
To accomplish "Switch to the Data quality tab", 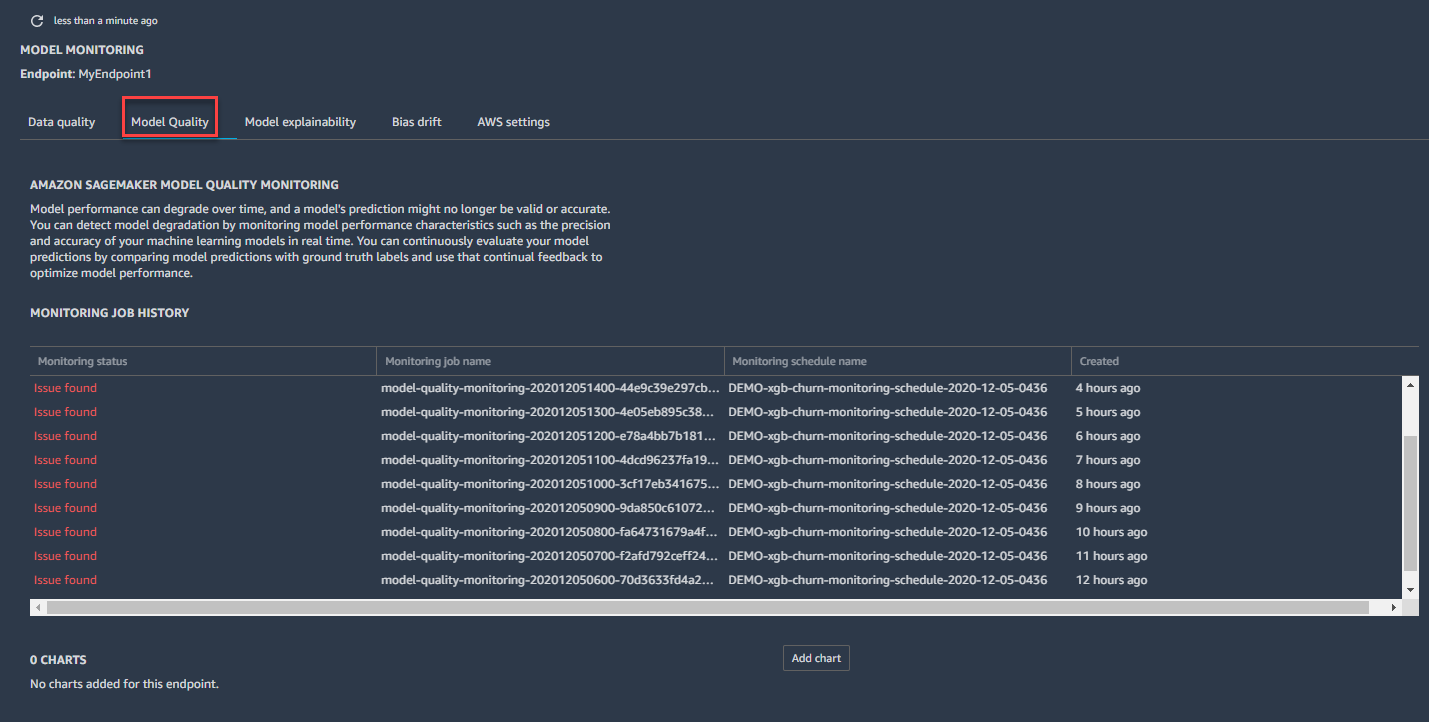I will pyautogui.click(x=61, y=121).
